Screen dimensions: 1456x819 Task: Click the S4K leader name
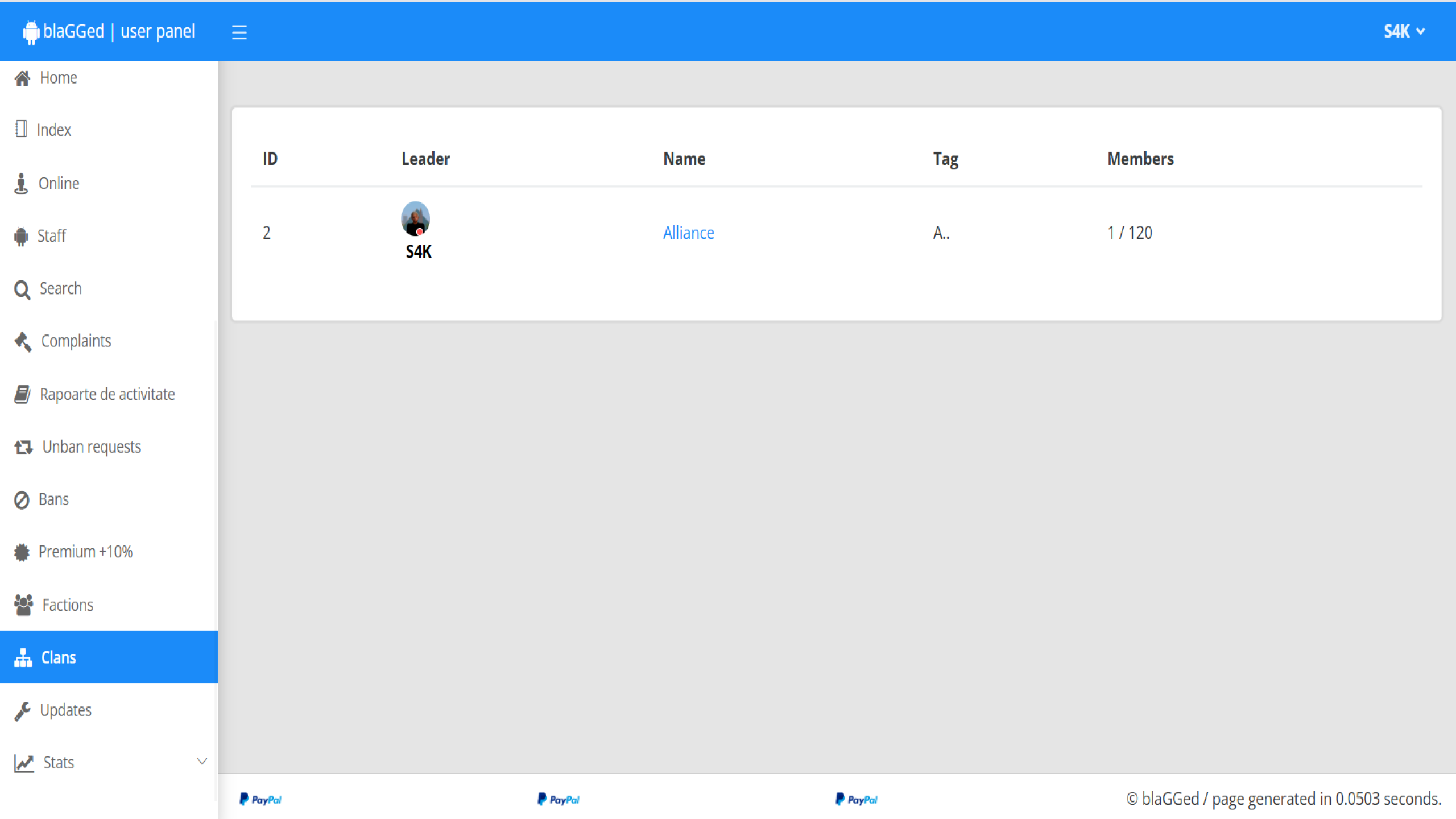tap(419, 251)
